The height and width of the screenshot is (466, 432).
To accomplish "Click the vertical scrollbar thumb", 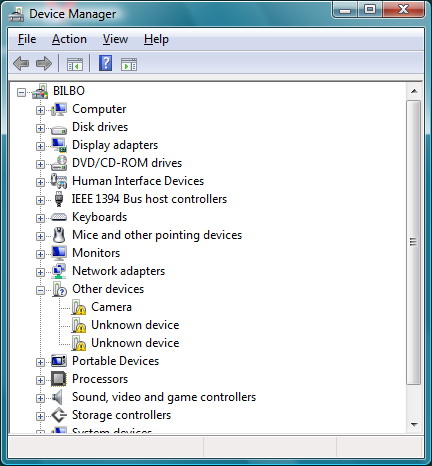I will pyautogui.click(x=414, y=242).
